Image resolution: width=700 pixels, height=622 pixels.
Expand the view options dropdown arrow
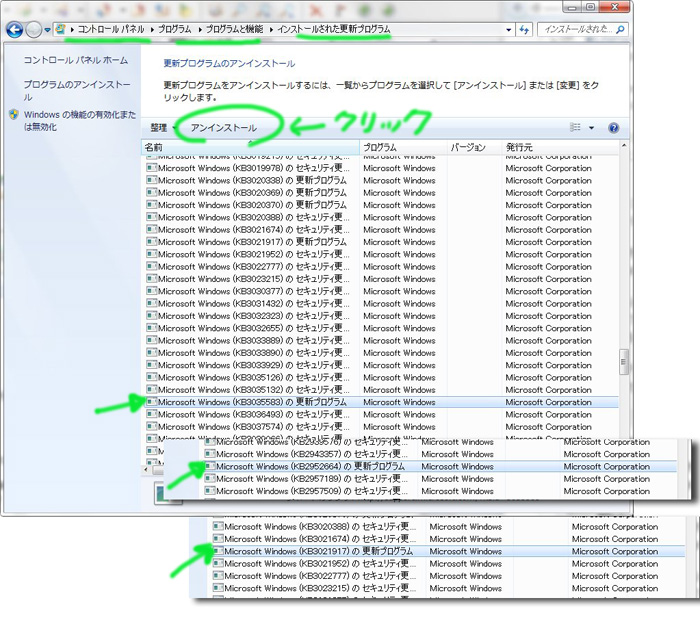(591, 128)
